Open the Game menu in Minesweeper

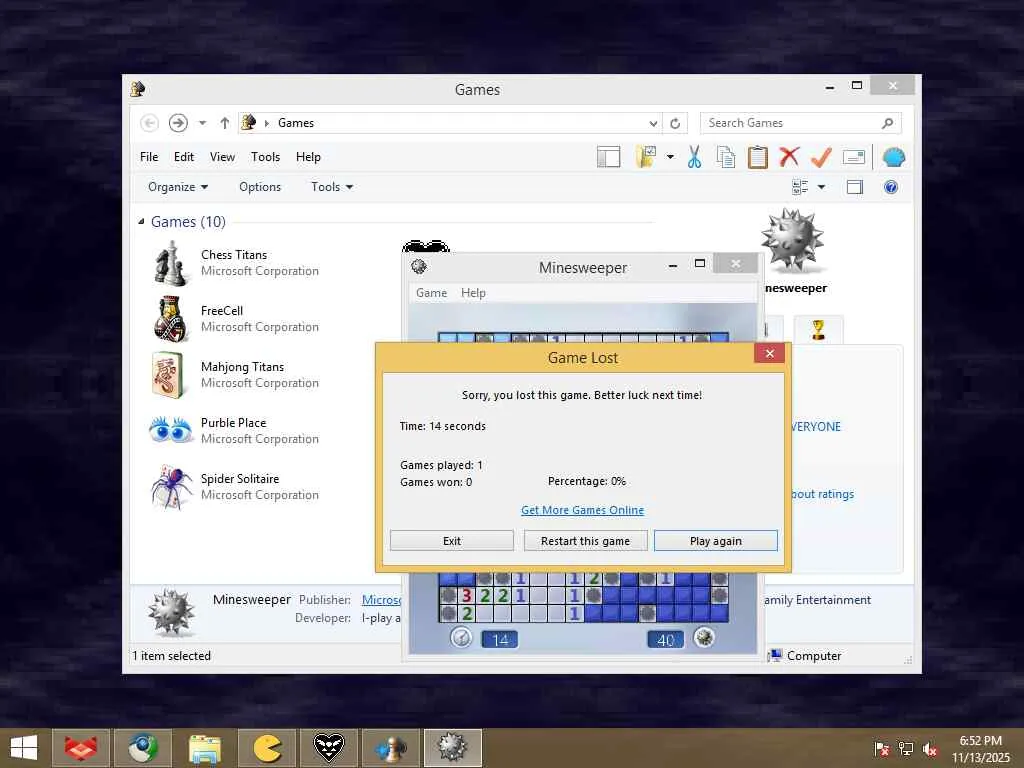pyautogui.click(x=432, y=293)
